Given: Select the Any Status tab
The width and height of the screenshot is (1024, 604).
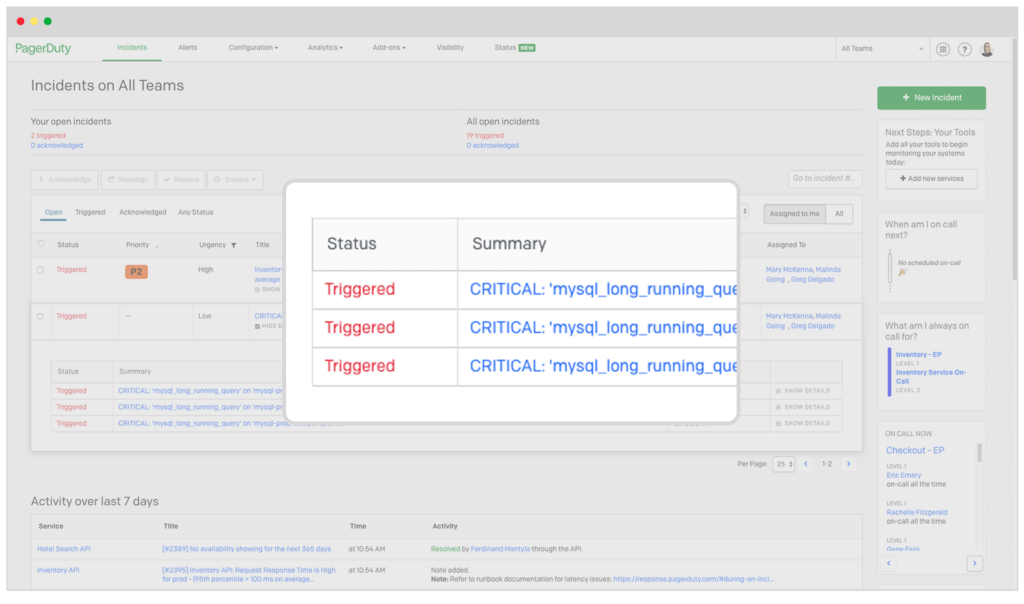Looking at the screenshot, I should 195,212.
